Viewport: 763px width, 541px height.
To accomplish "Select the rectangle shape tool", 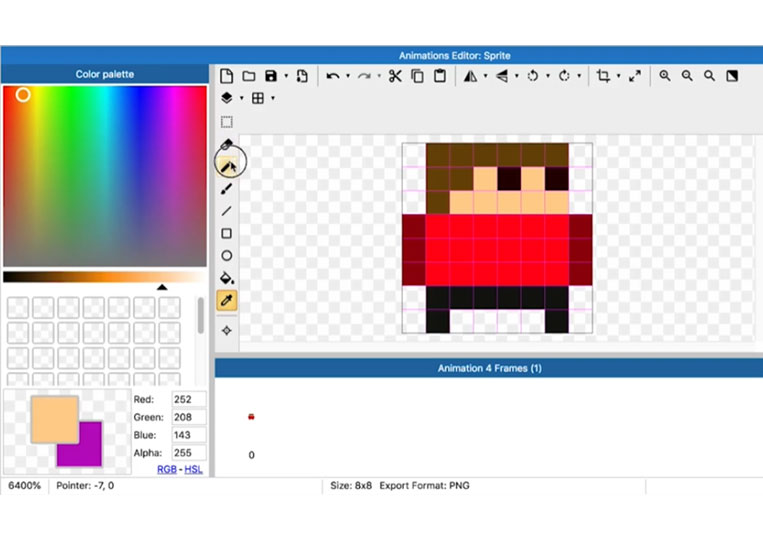I will [227, 234].
